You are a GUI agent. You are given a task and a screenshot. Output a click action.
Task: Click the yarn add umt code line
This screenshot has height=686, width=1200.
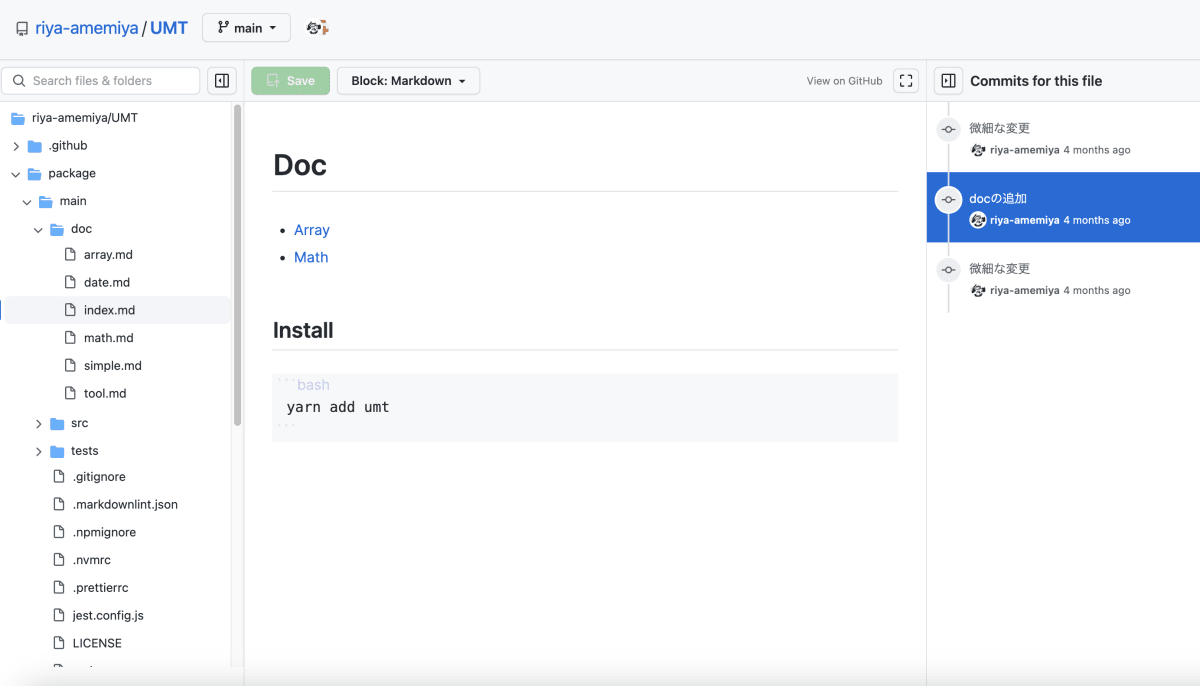point(338,407)
